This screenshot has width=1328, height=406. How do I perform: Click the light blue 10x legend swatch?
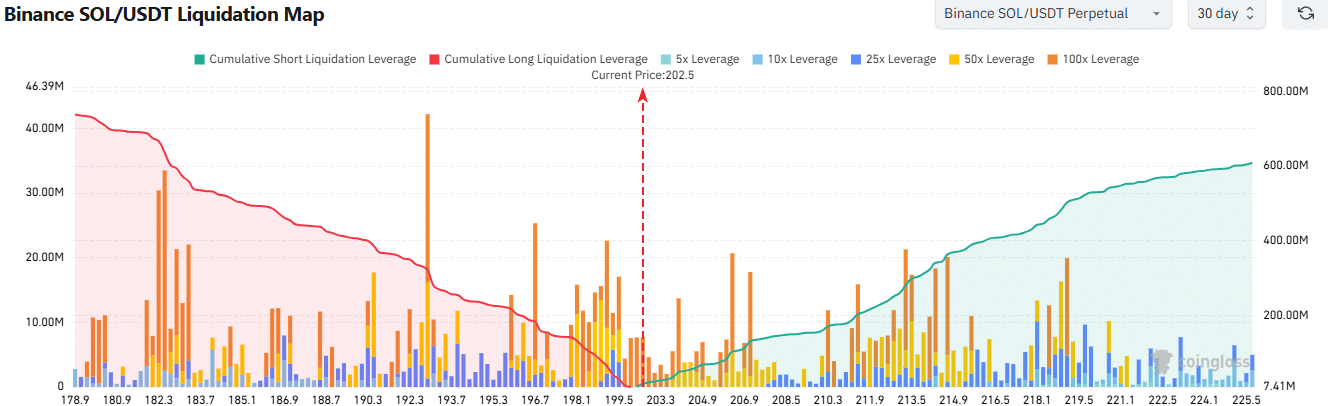point(758,59)
